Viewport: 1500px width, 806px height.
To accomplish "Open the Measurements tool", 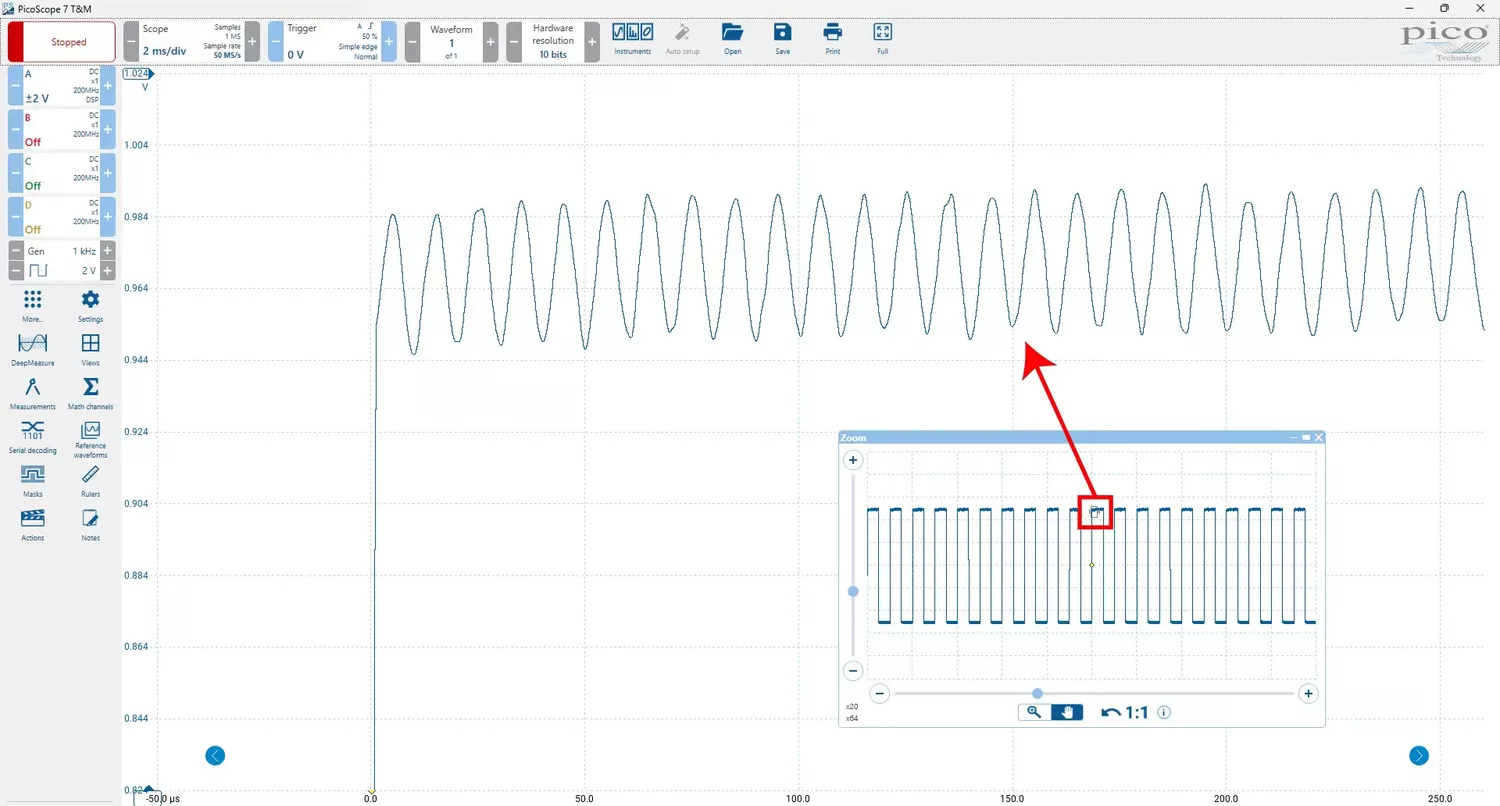I will coord(32,391).
